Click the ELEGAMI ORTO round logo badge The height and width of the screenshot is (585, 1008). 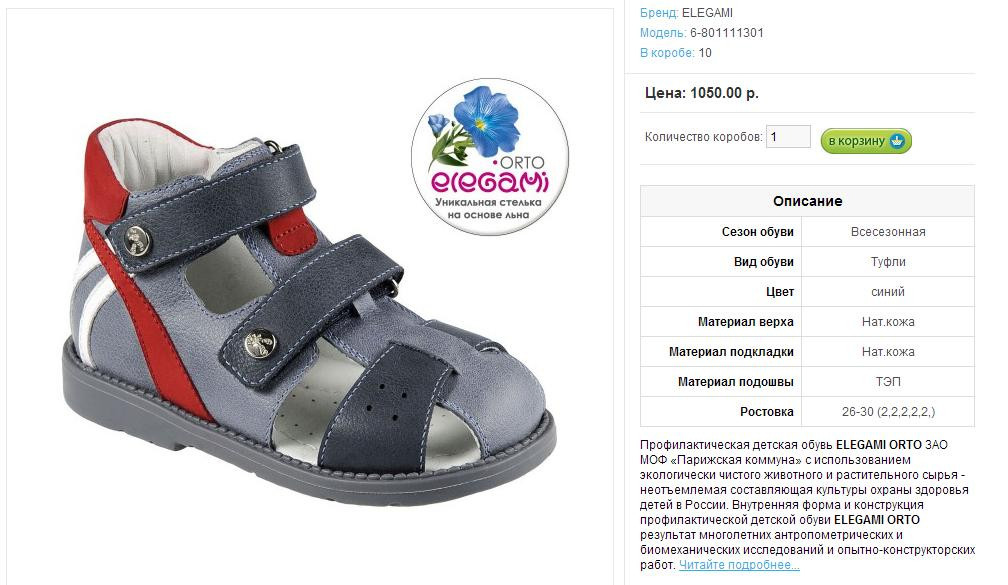(x=490, y=157)
